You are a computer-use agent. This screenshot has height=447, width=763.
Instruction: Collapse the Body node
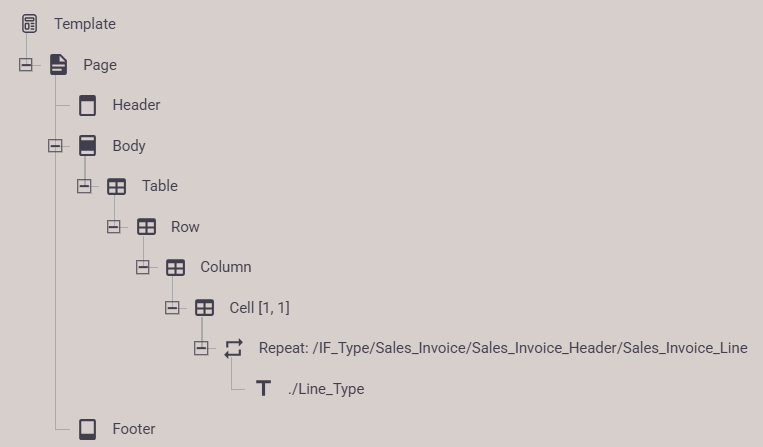point(55,145)
